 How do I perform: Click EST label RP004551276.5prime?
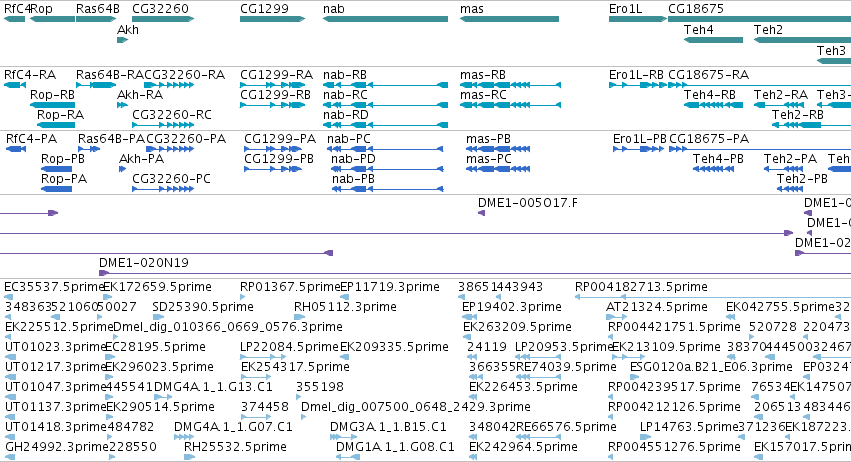tap(674, 447)
